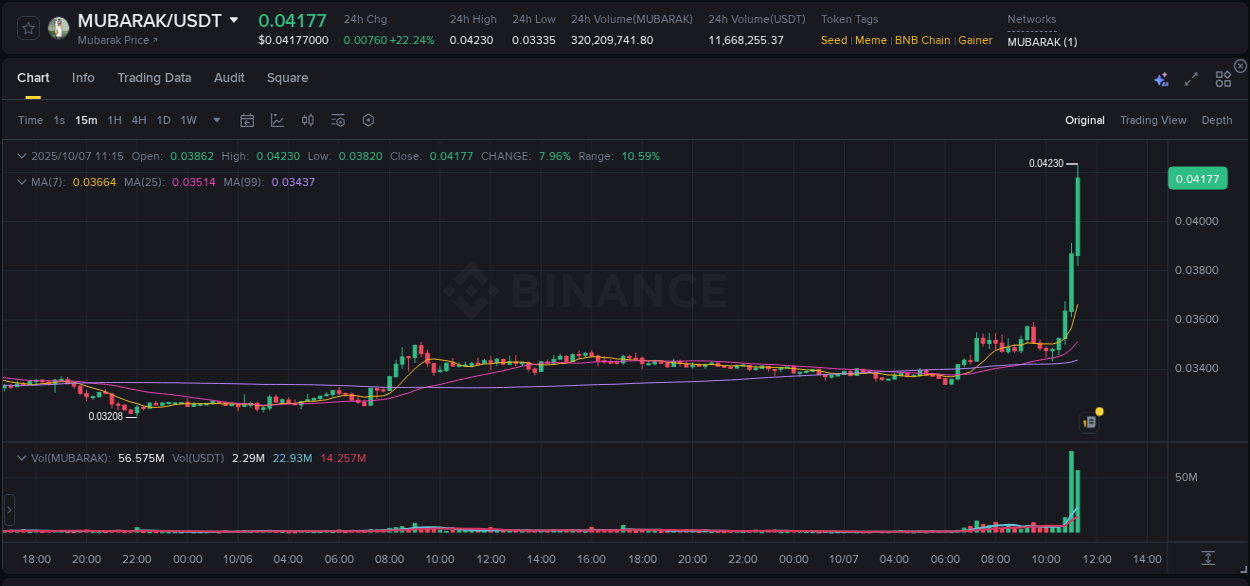Expand the chart to fullscreen
The height and width of the screenshot is (586, 1250).
(1190, 78)
